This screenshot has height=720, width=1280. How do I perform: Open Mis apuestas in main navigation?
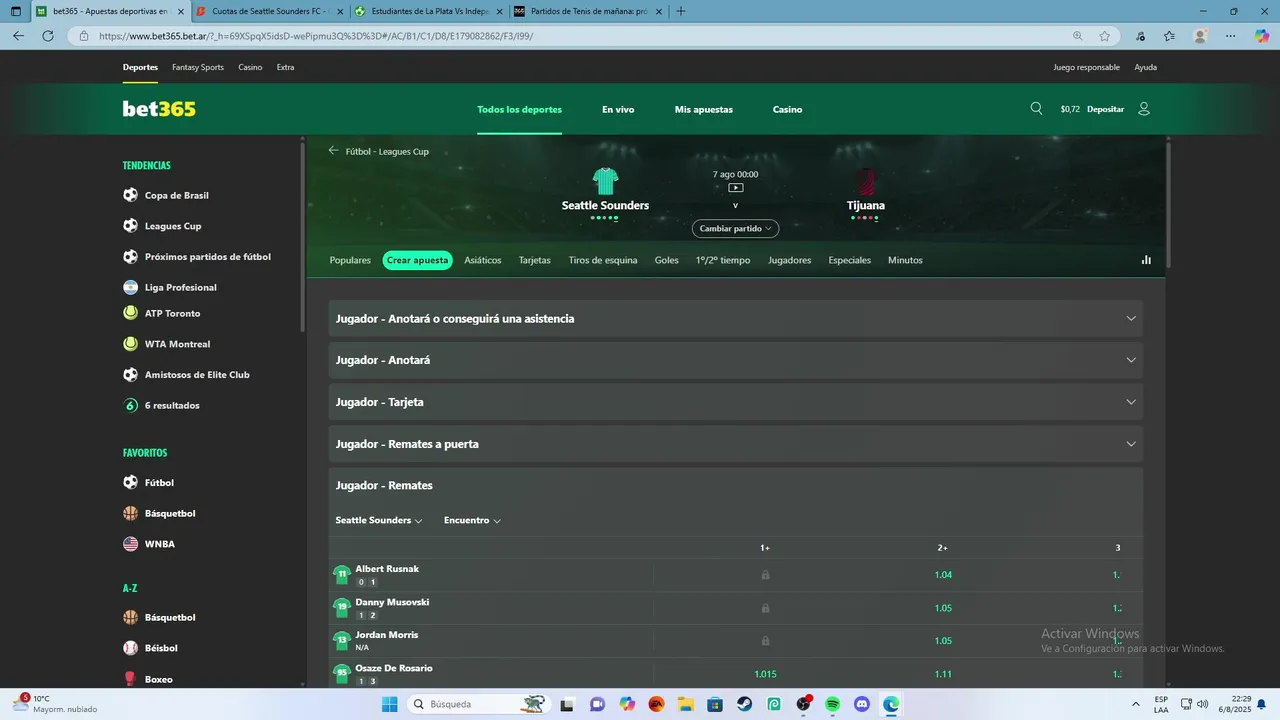[704, 109]
